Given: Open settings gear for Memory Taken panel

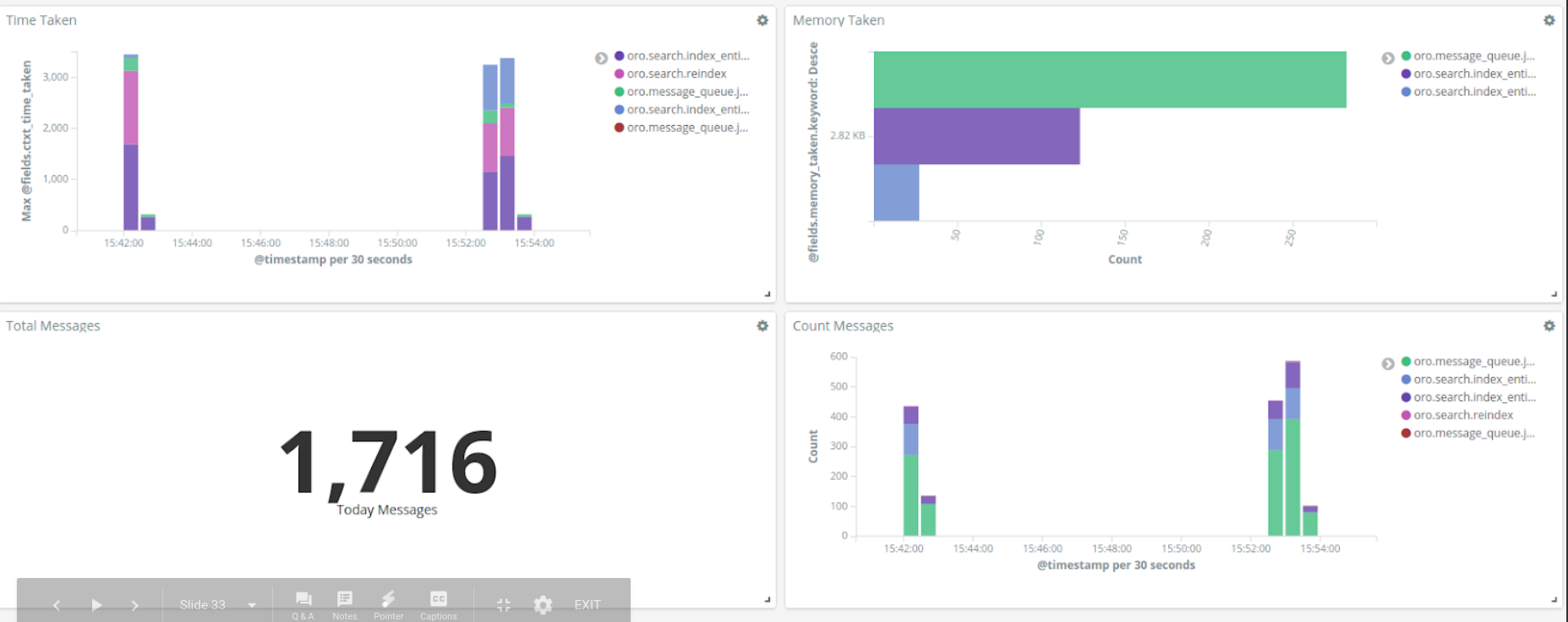Looking at the screenshot, I should click(x=1549, y=20).
